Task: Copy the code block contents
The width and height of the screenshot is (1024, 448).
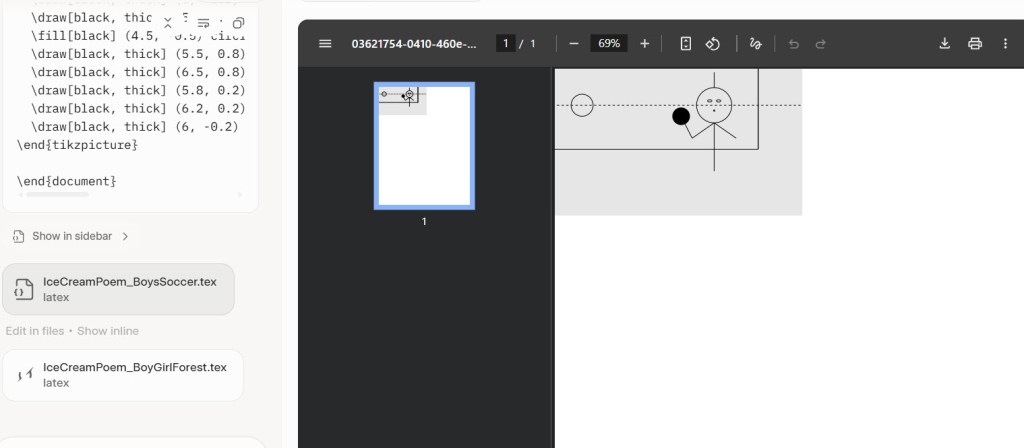Action: (x=238, y=23)
